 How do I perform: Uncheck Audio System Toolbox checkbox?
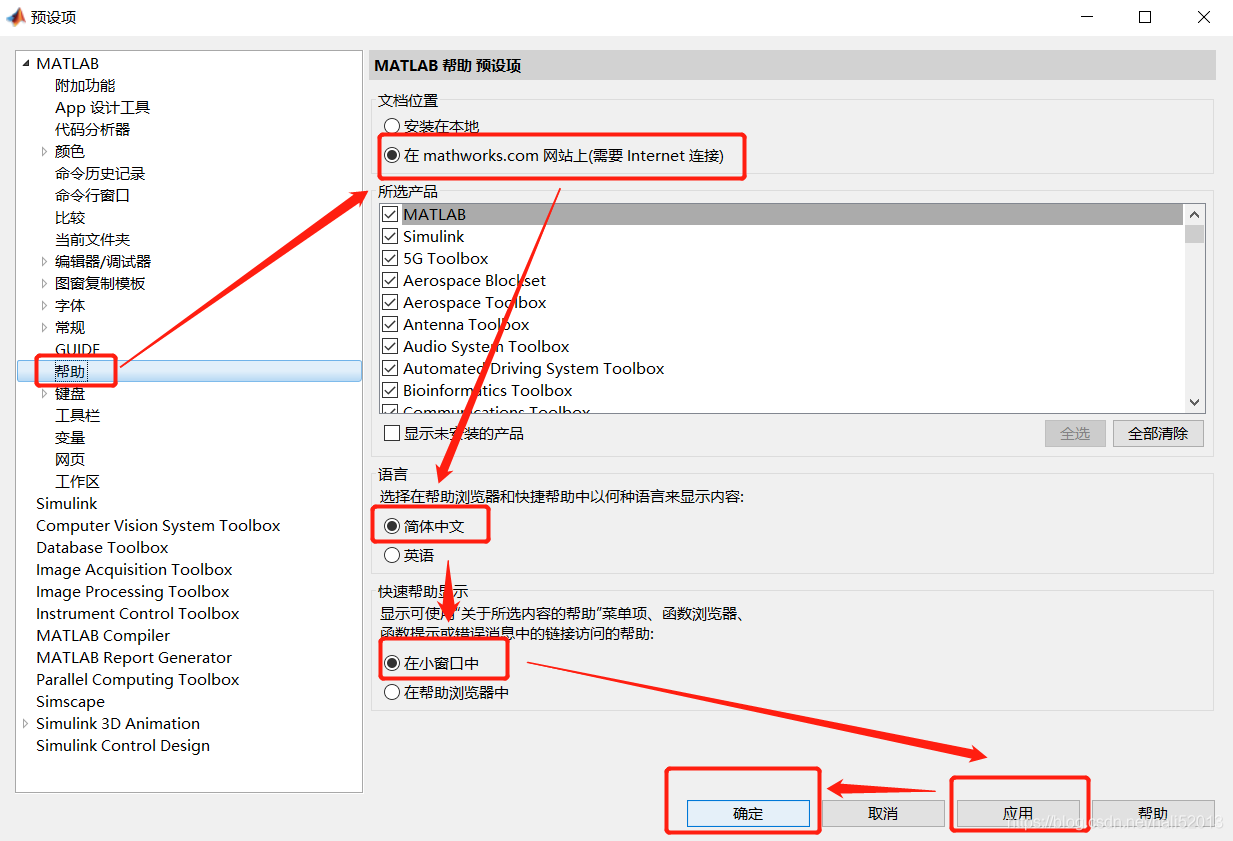(391, 346)
